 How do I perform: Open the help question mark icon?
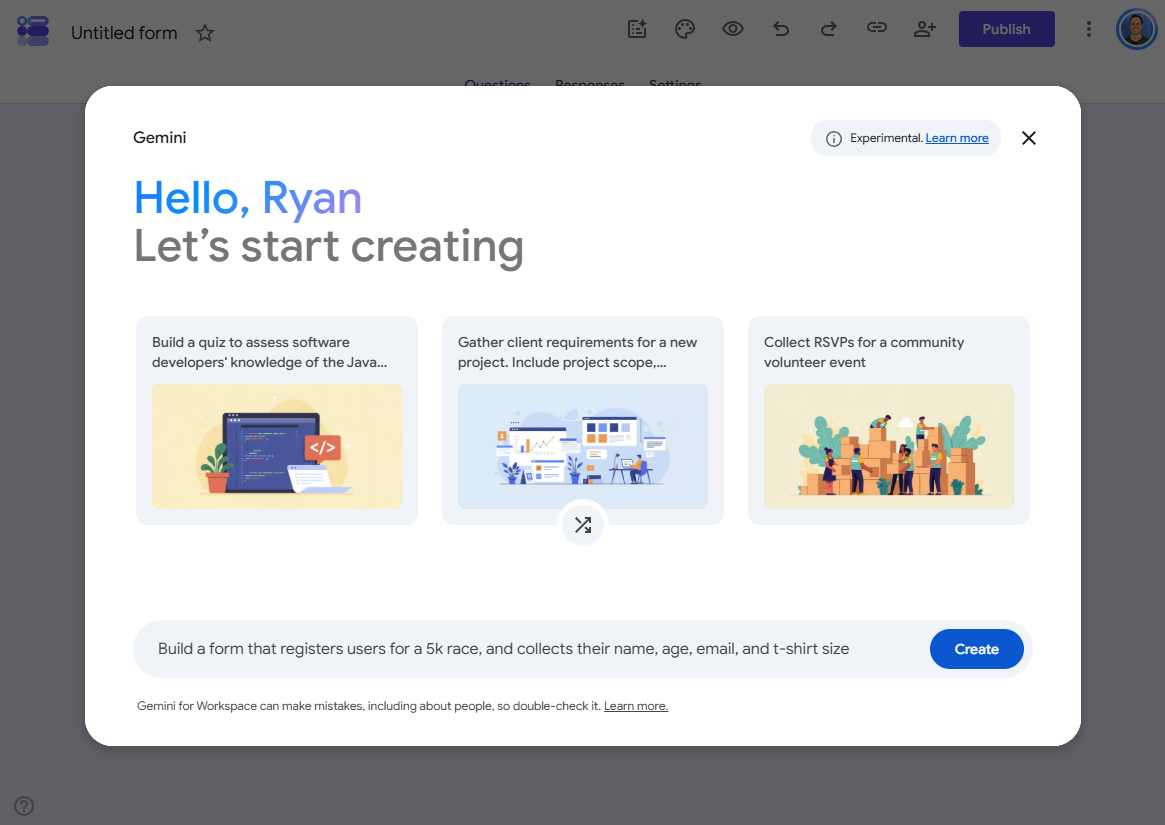(x=24, y=806)
